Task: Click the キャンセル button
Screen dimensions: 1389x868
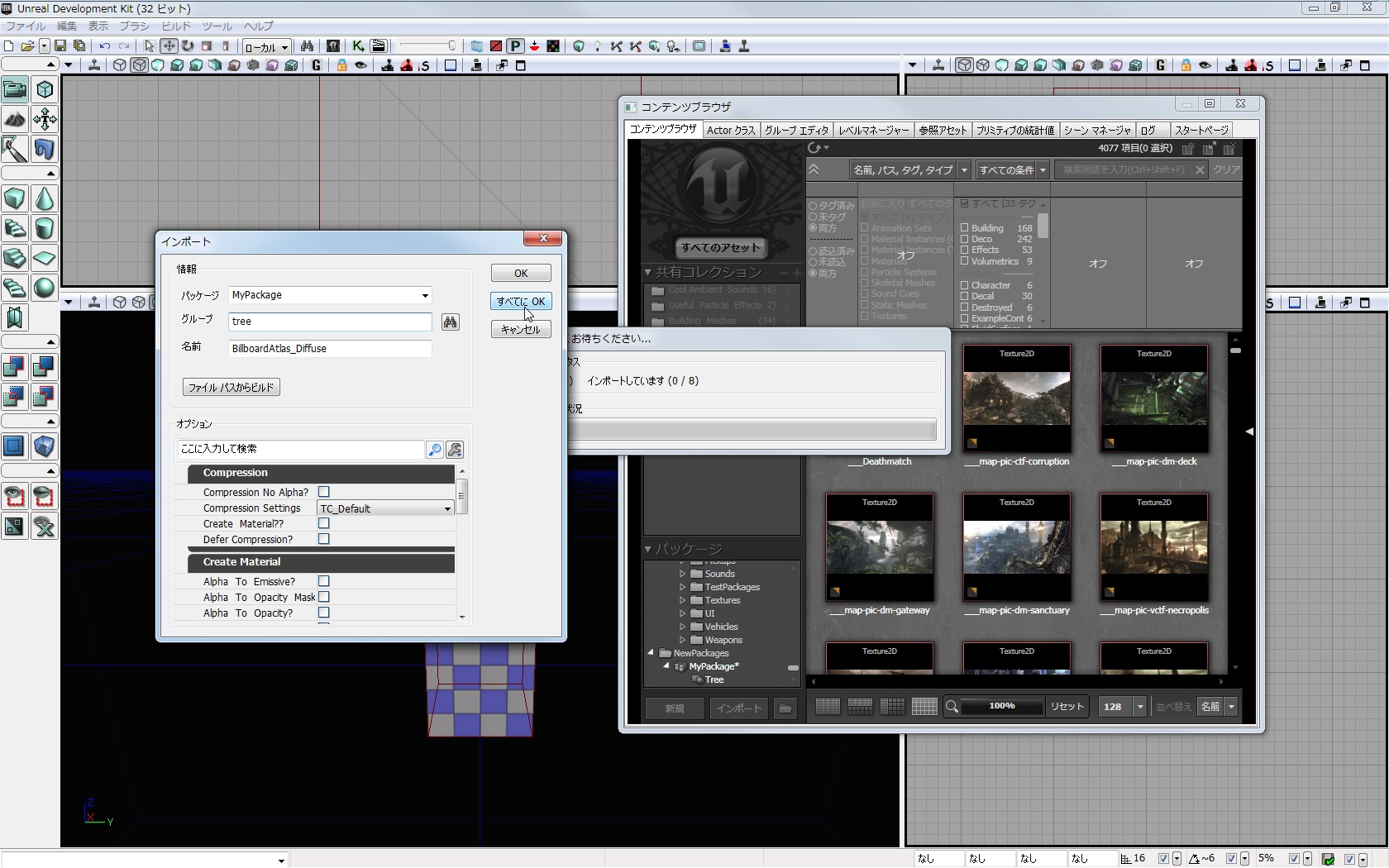Action: coord(521,330)
